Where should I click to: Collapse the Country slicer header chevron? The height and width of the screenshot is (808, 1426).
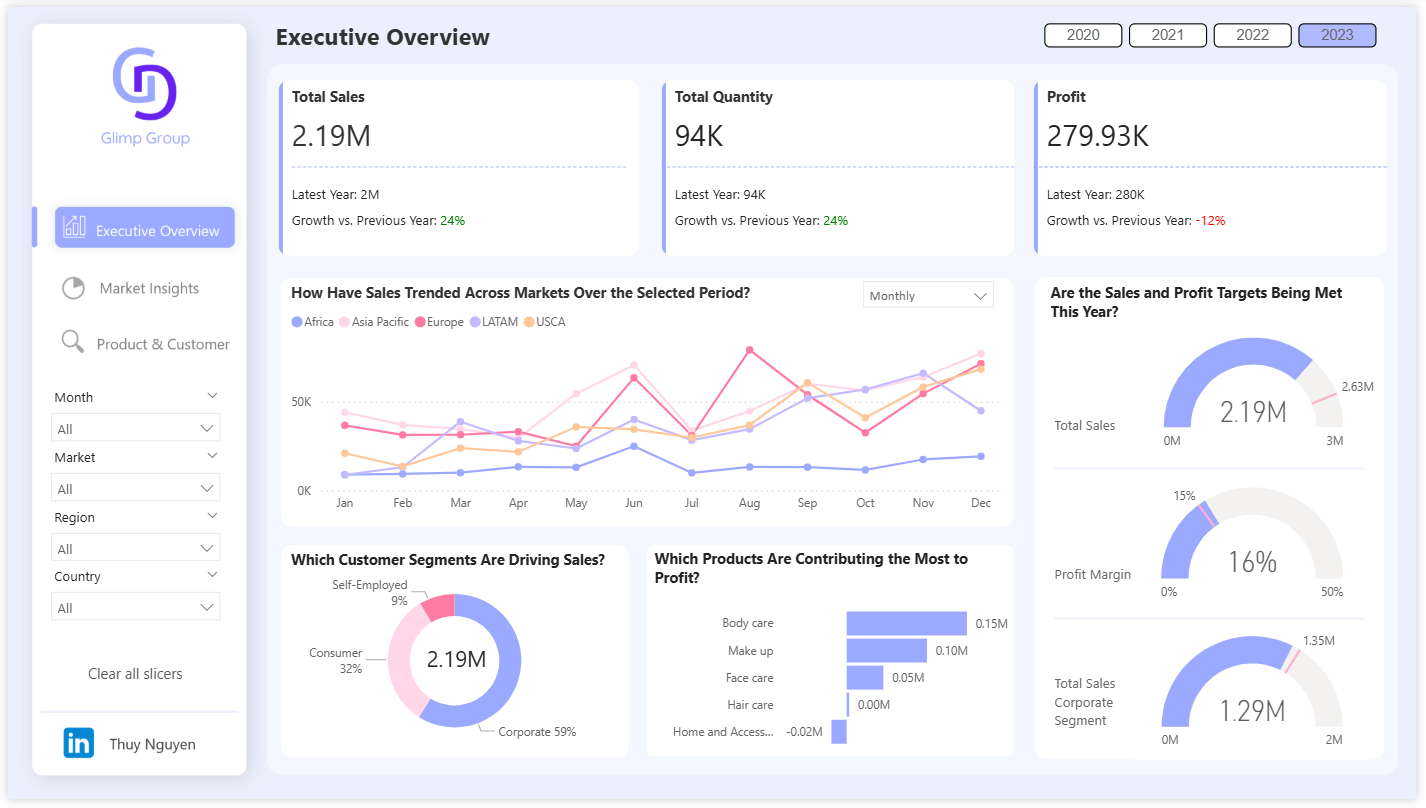(212, 575)
